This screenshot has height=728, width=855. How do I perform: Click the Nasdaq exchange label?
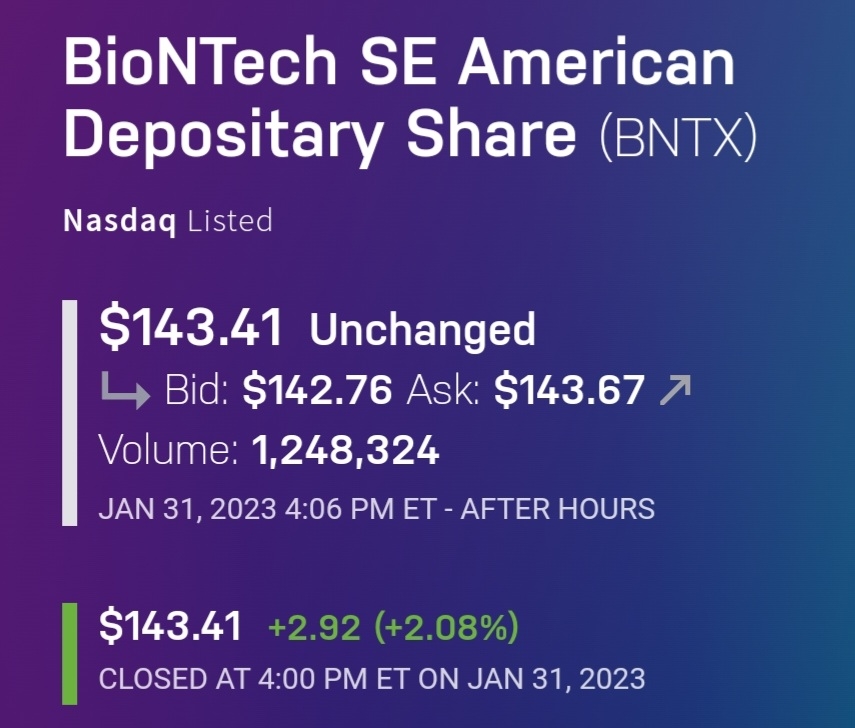[x=120, y=220]
